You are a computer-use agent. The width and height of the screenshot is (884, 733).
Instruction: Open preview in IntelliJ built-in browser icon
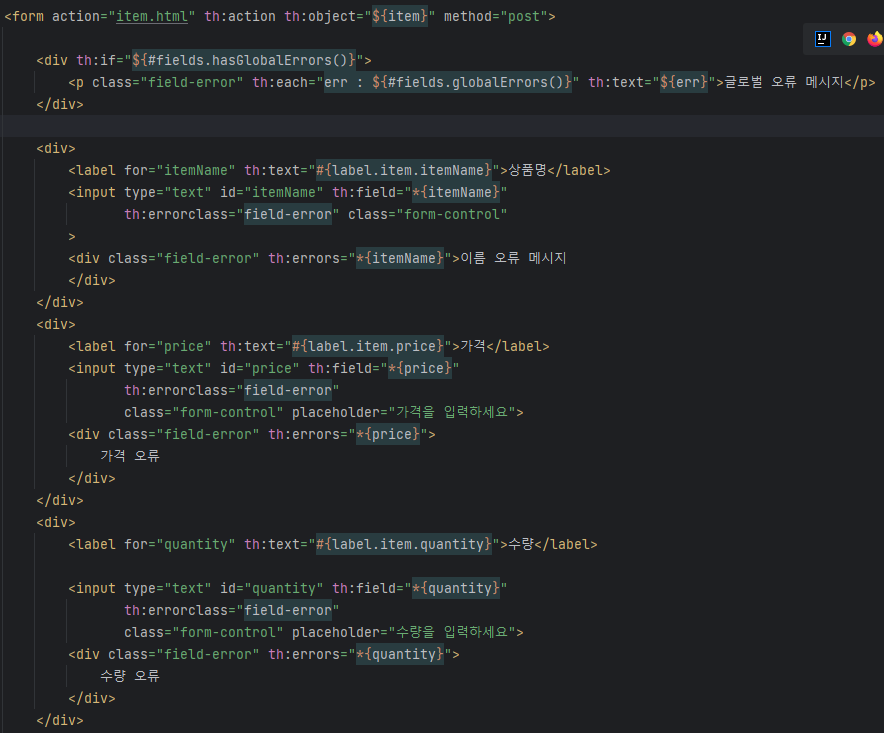823,39
